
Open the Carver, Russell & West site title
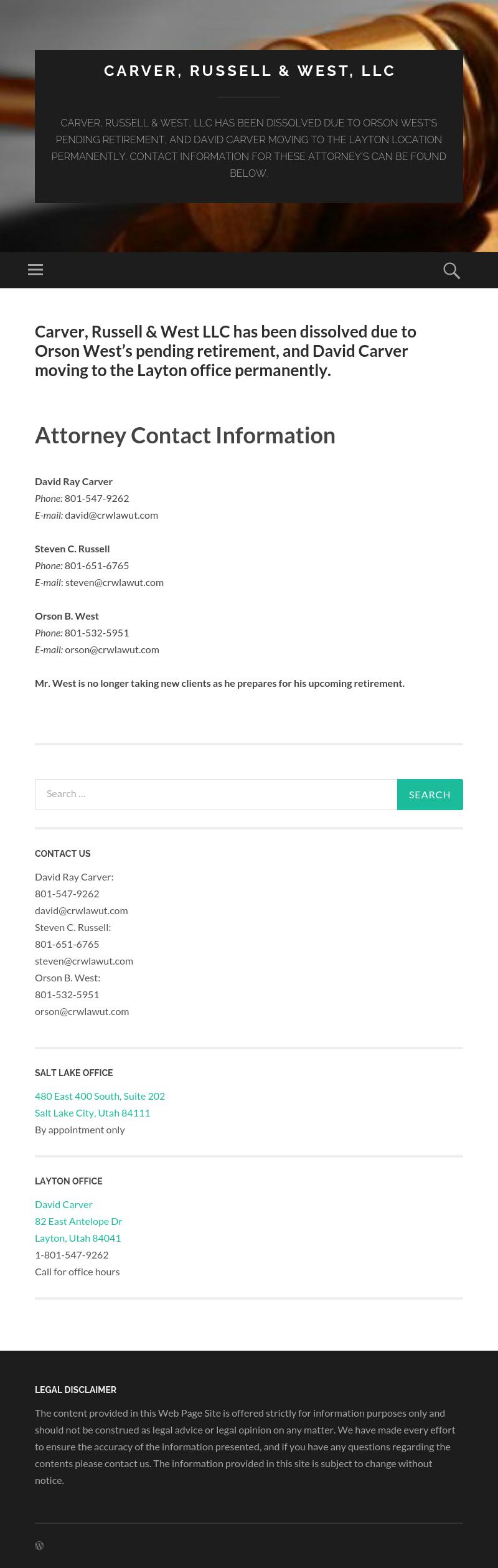point(249,71)
